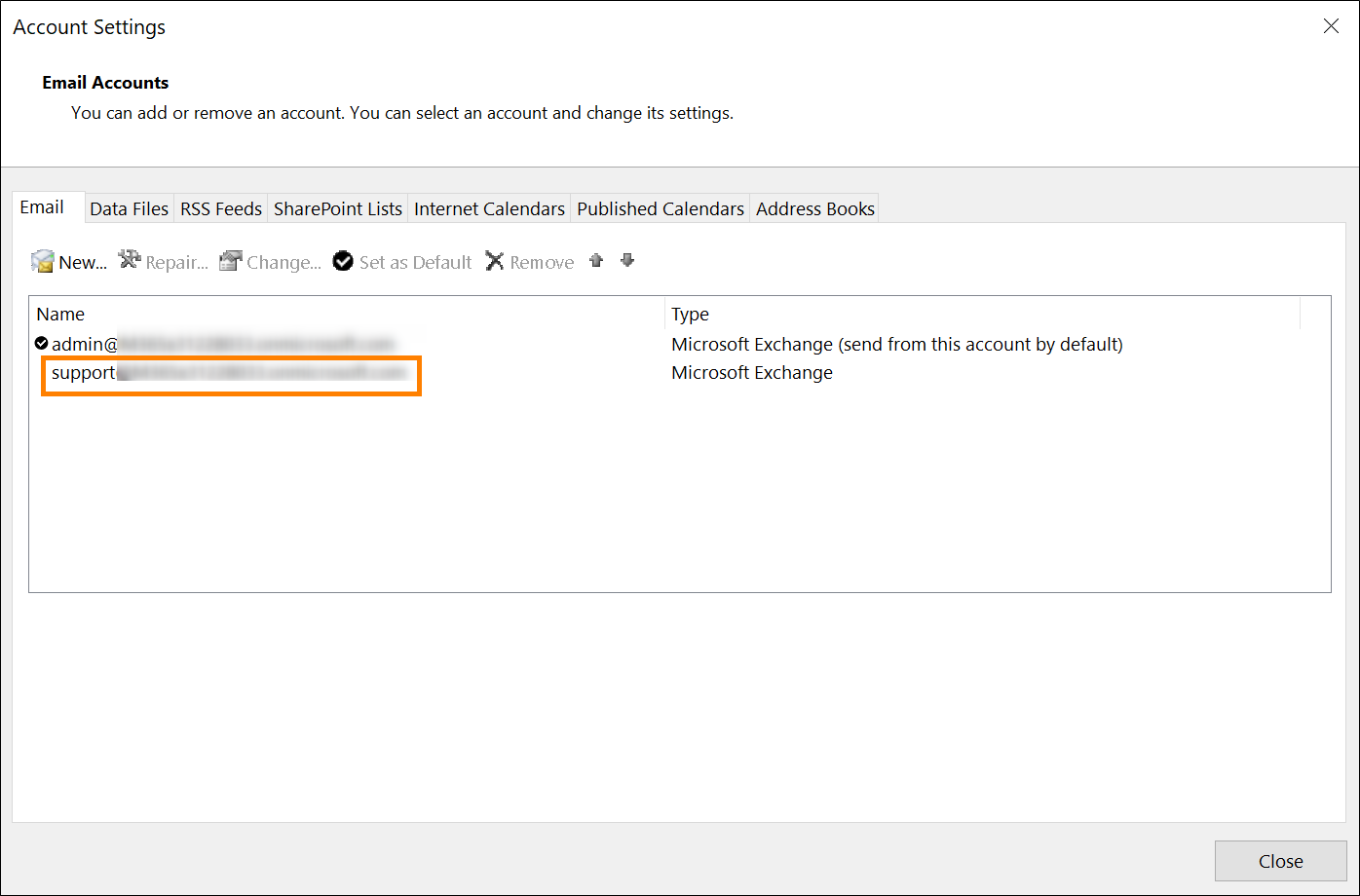This screenshot has width=1360, height=896.
Task: Click the Change account icon
Action: pos(230,261)
